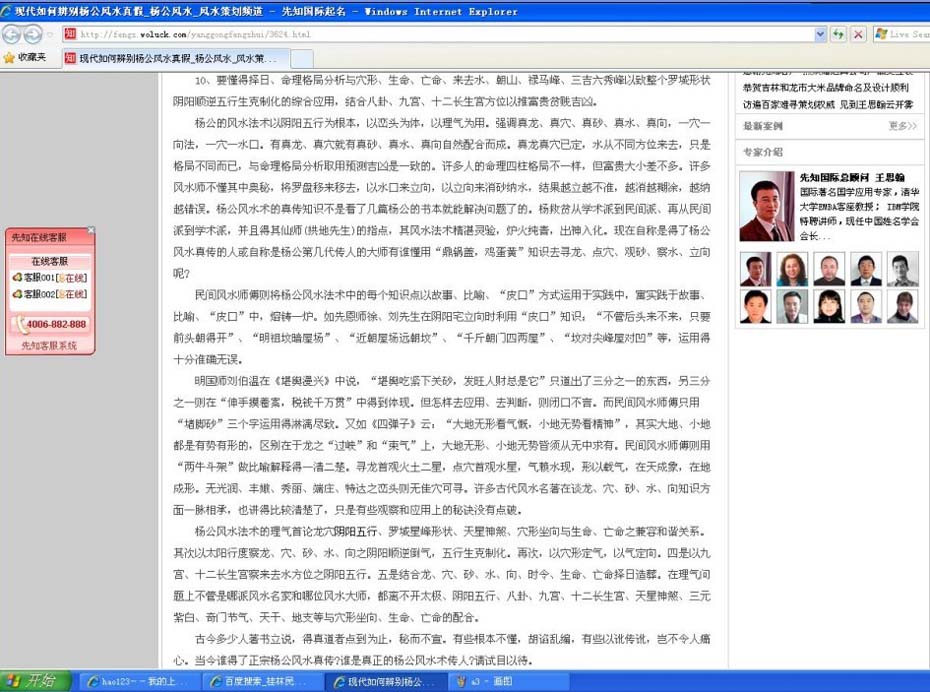
Task: Open second expert thumbnail in bottom row
Action: point(792,307)
